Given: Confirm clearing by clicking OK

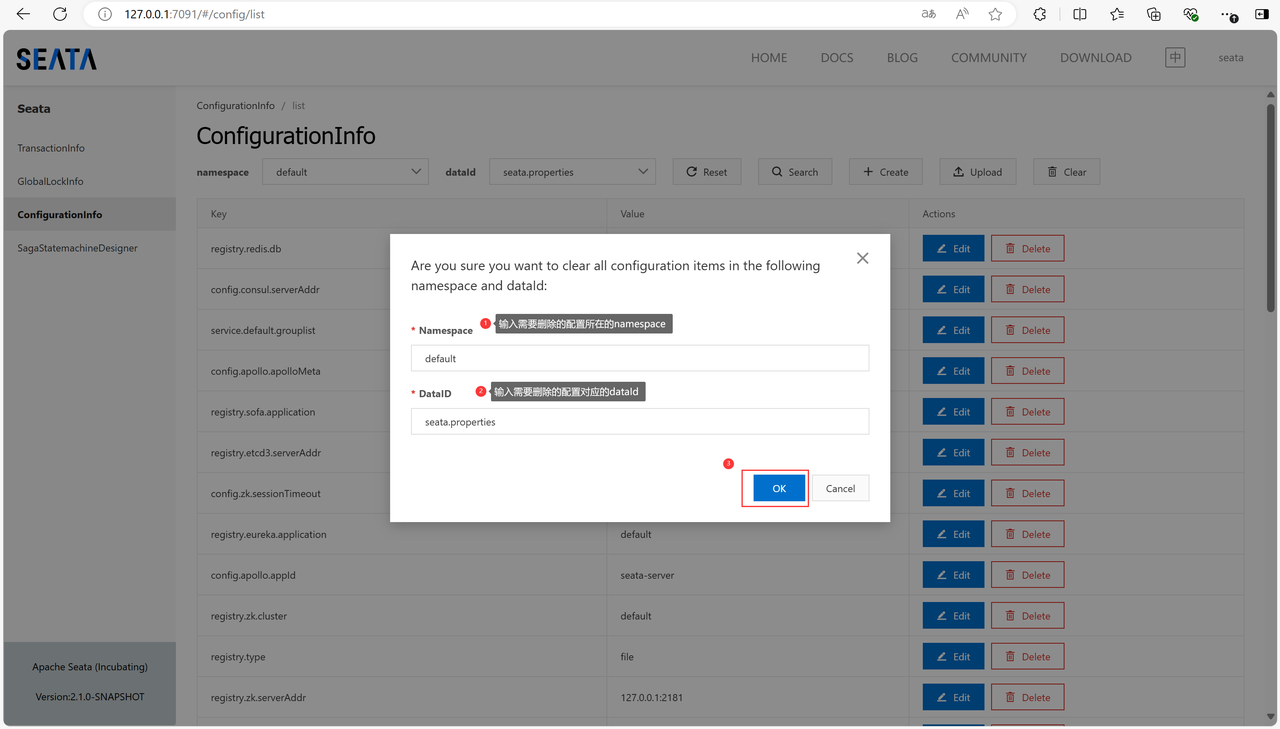Looking at the screenshot, I should tap(778, 488).
